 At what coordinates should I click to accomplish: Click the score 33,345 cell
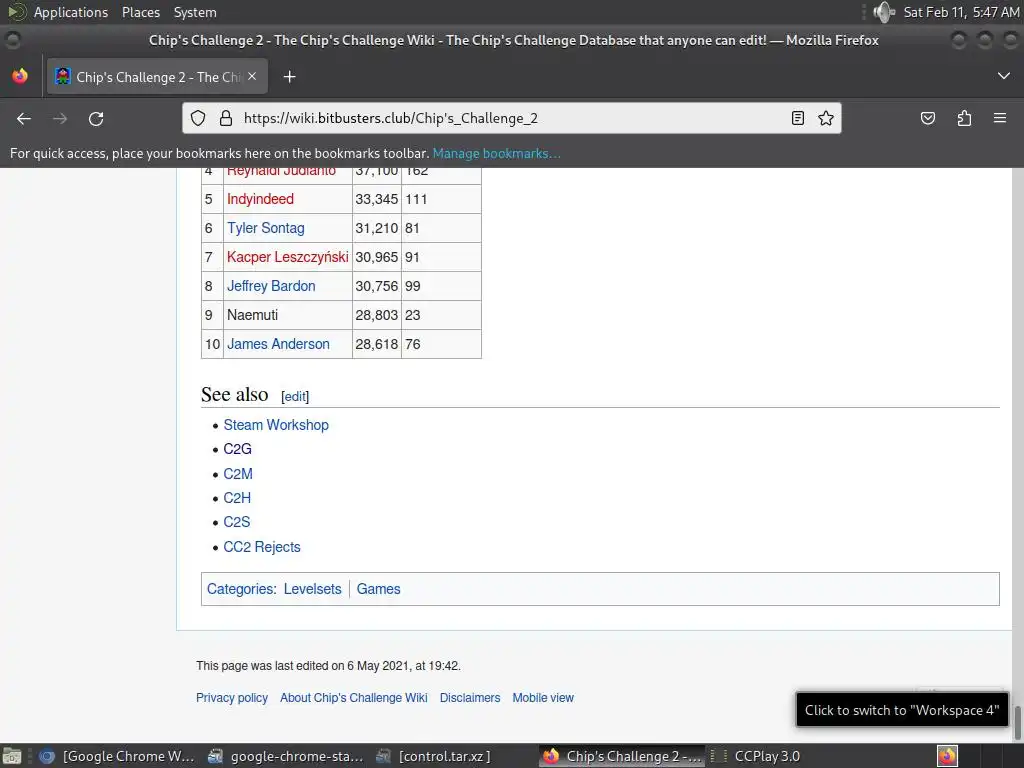point(377,199)
